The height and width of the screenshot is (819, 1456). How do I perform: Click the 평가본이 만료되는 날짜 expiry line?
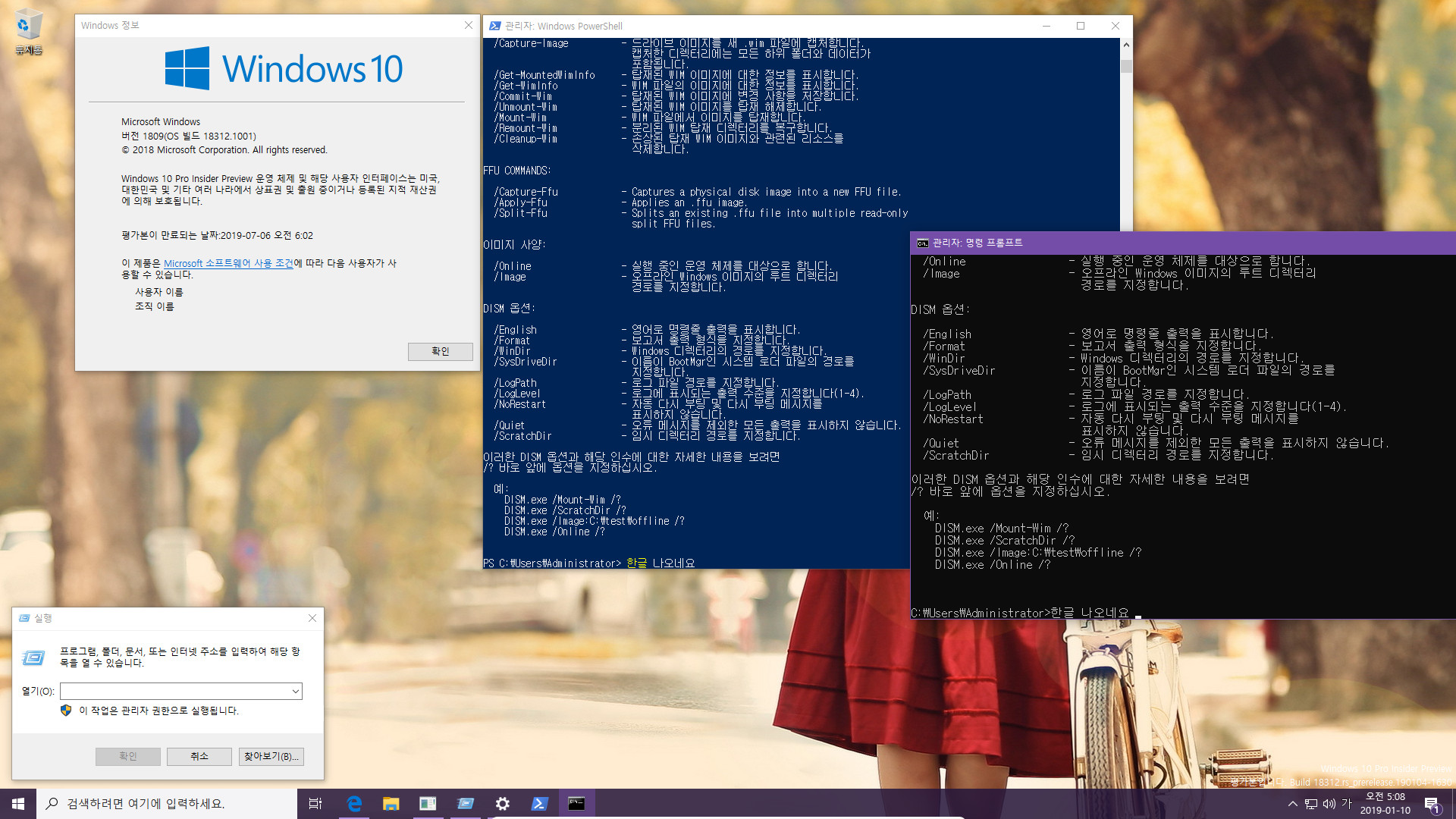tap(217, 236)
